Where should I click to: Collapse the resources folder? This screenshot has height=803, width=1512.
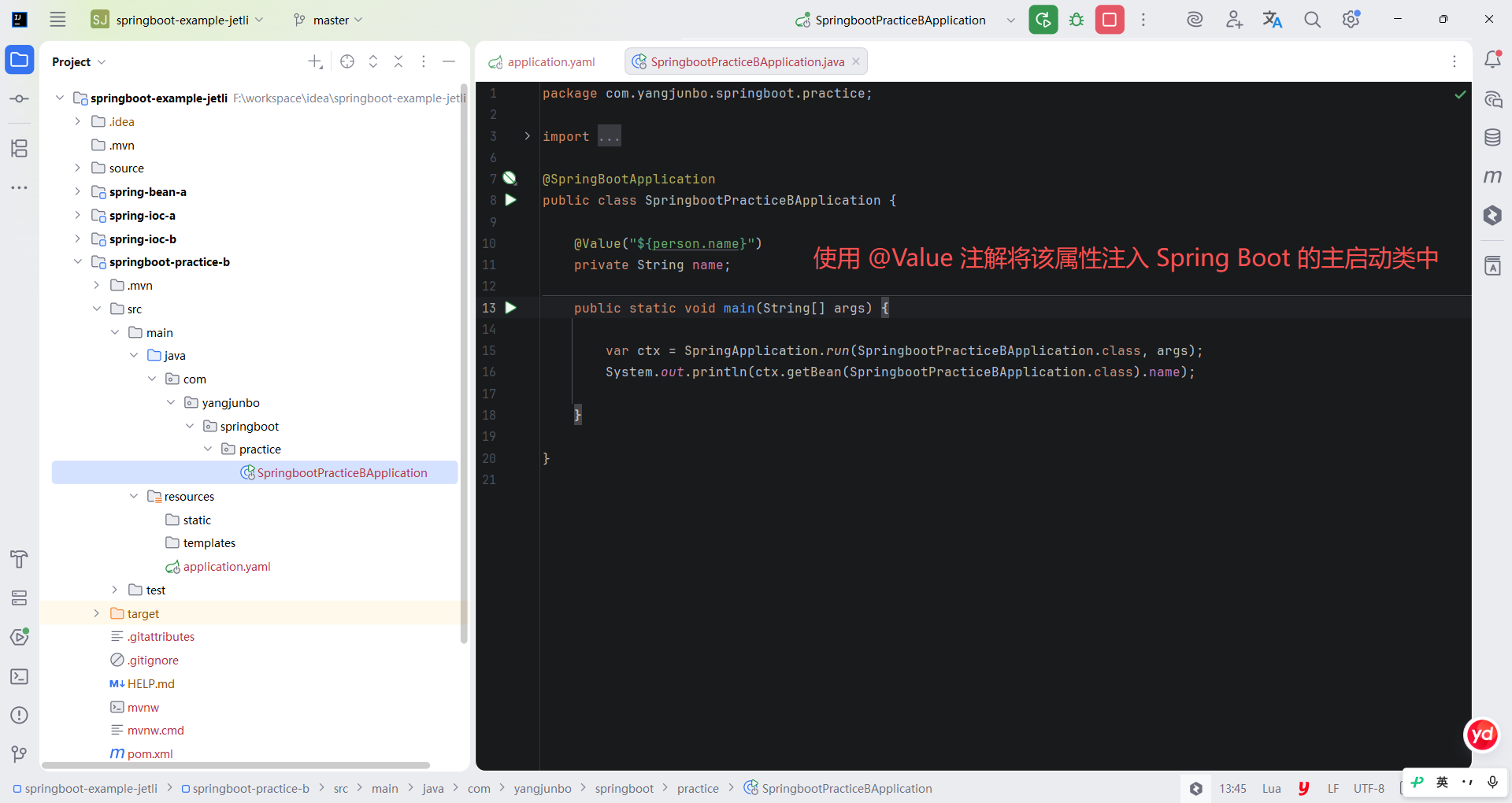pos(134,496)
